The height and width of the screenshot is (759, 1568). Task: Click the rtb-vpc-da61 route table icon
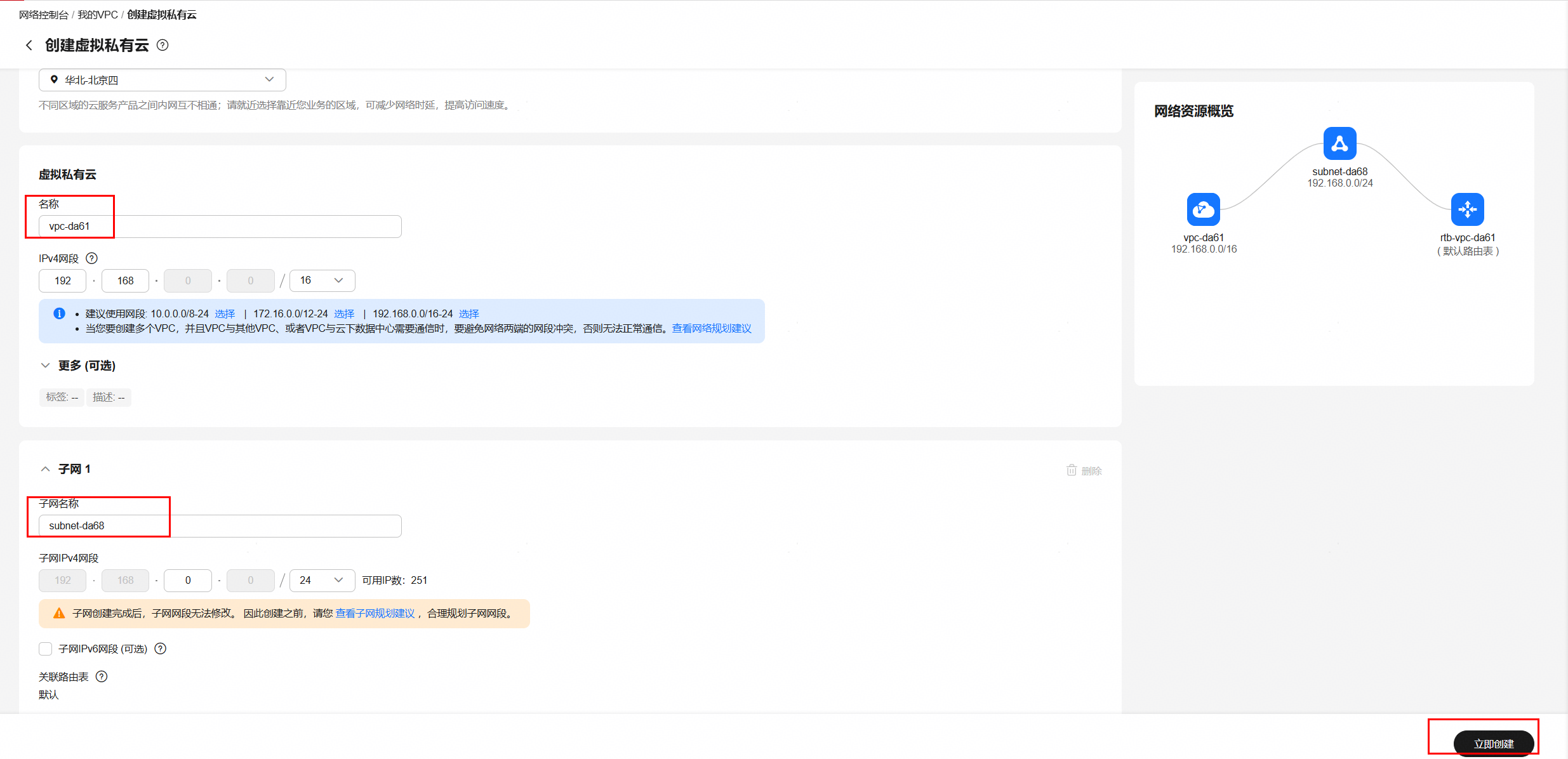(1467, 209)
